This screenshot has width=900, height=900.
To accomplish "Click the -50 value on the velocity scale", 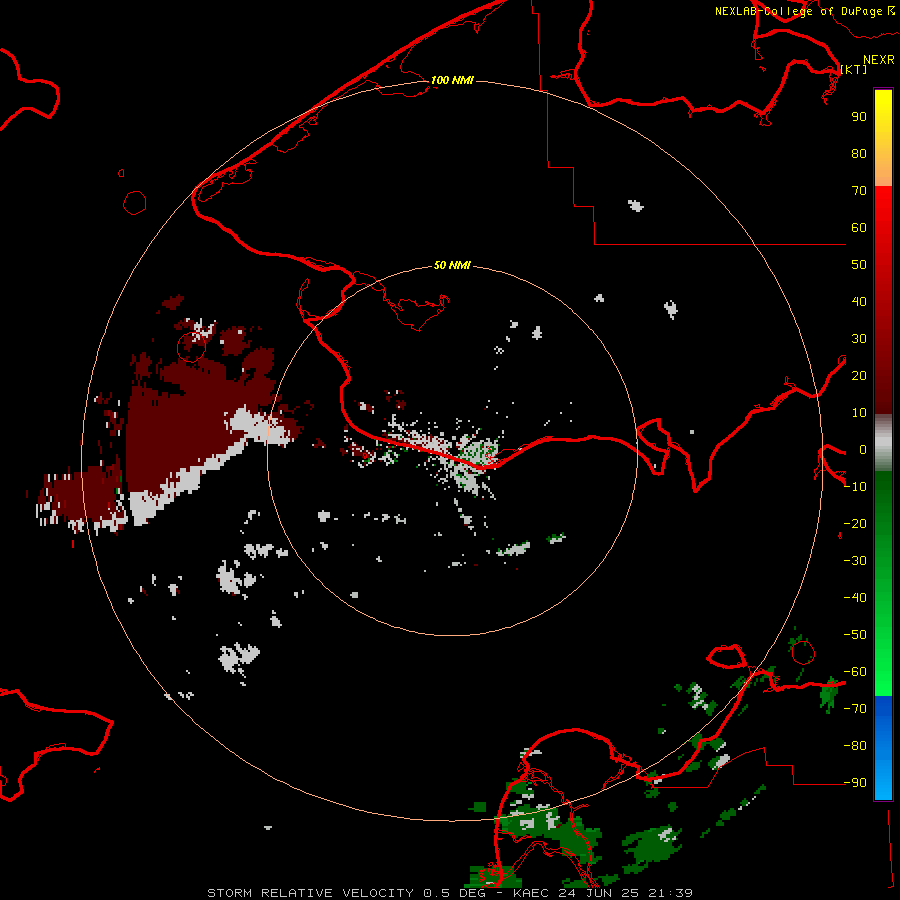I will point(855,635).
